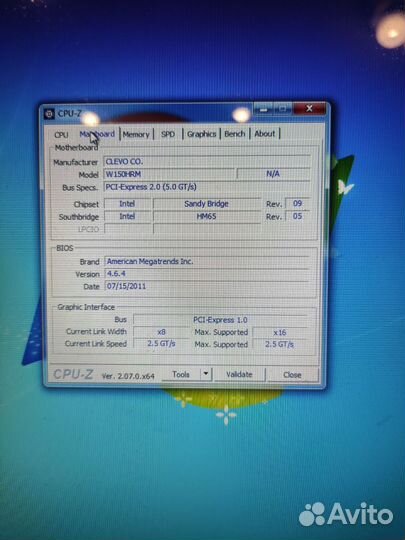Click the Sandy Bridge chipset field
The height and width of the screenshot is (540, 405).
click(207, 204)
